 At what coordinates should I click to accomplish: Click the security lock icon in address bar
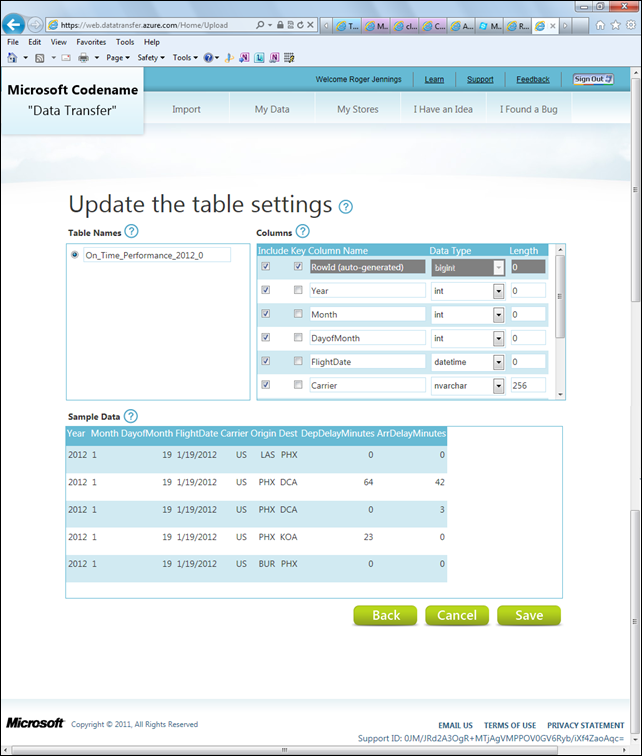[x=280, y=25]
